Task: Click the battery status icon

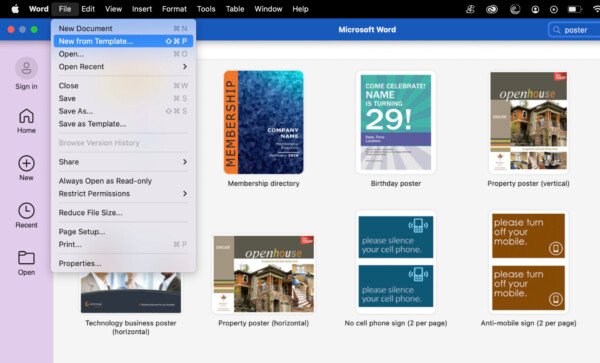Action: 574,9
